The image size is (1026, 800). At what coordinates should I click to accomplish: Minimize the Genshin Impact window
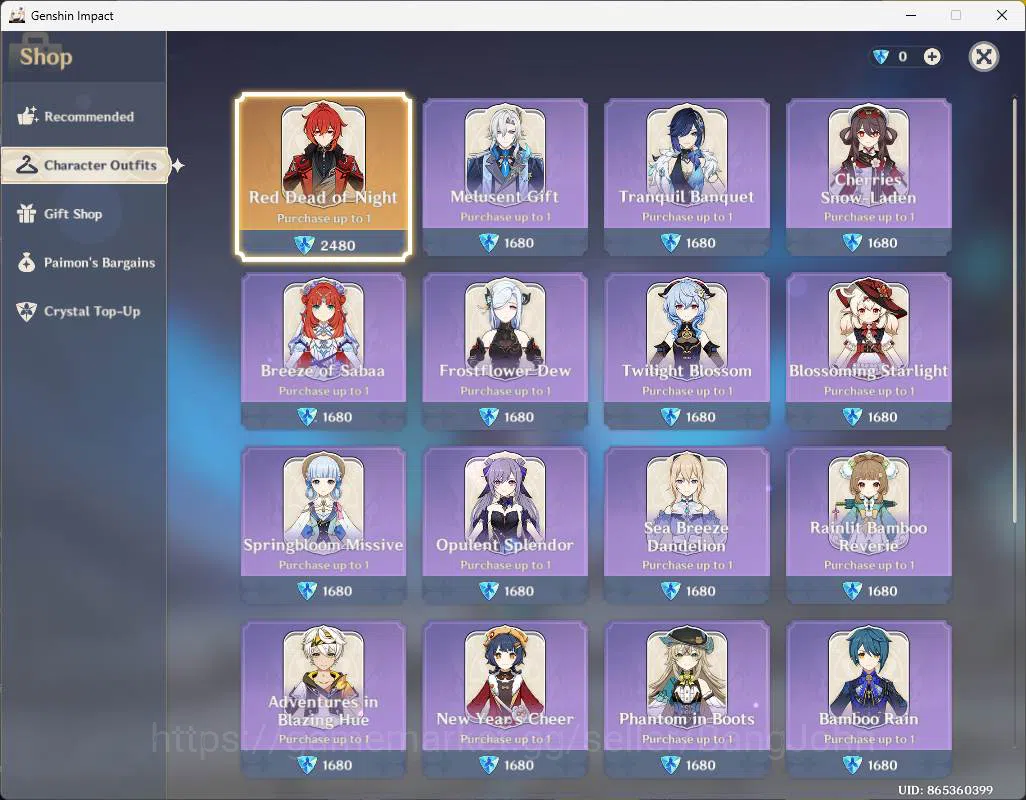click(911, 15)
